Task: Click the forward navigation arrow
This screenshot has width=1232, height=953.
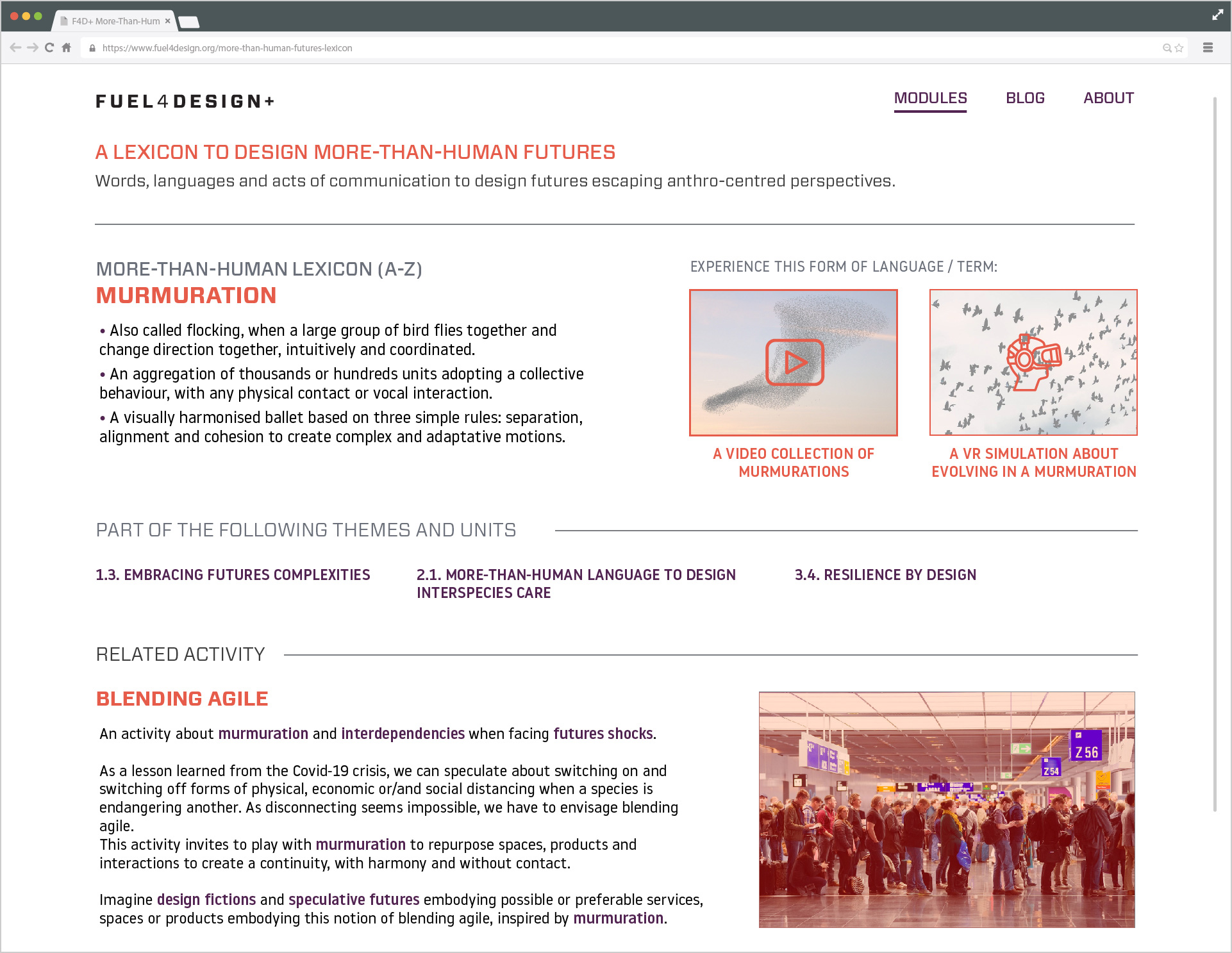Action: [x=31, y=47]
